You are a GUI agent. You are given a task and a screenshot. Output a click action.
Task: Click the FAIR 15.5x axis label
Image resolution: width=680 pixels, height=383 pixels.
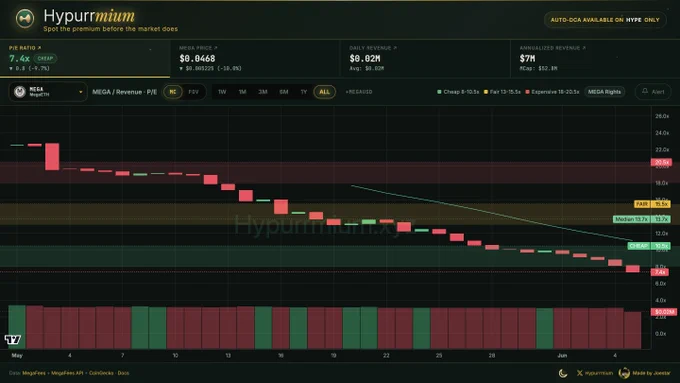coord(652,204)
